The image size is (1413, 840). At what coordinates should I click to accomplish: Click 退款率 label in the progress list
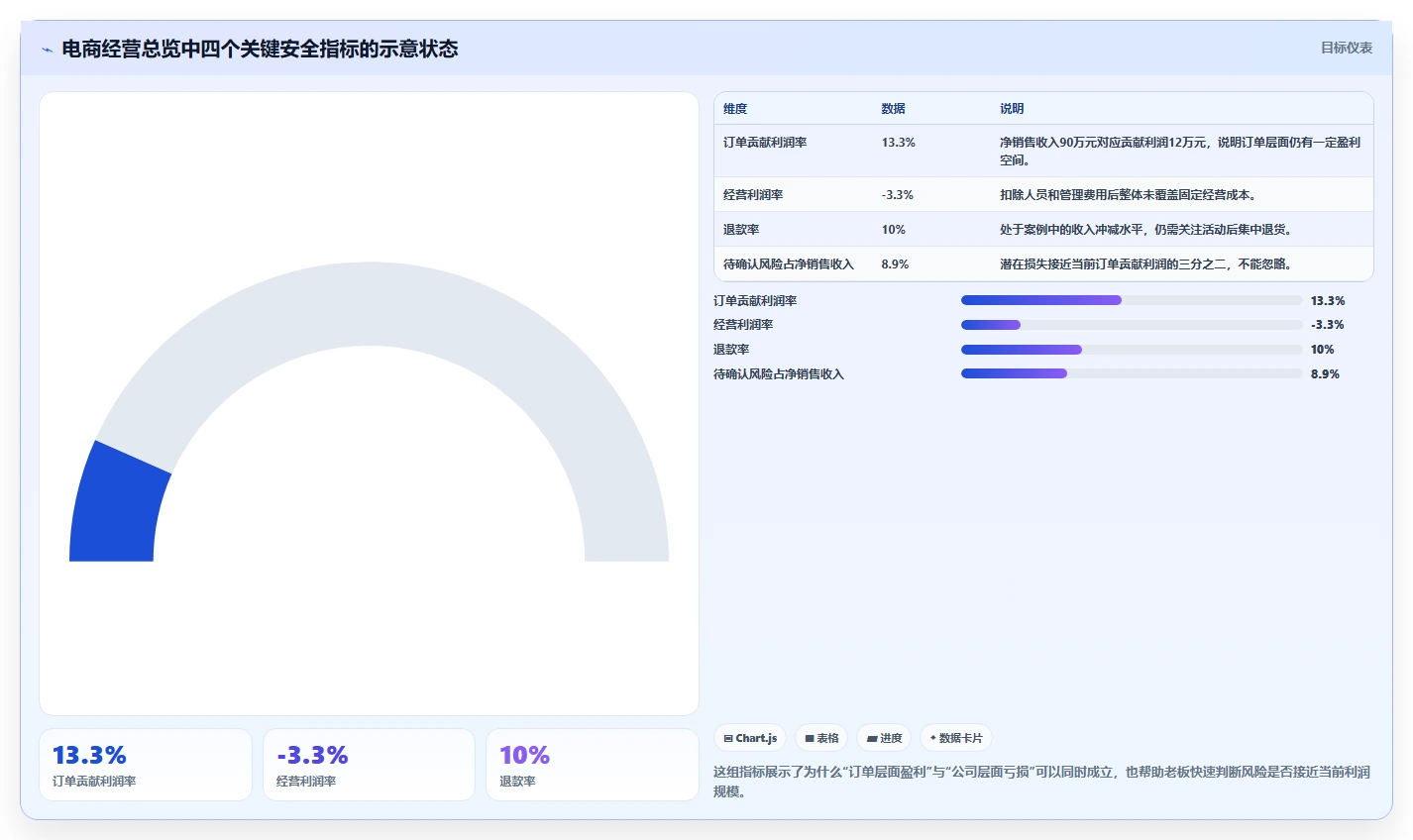click(x=731, y=350)
